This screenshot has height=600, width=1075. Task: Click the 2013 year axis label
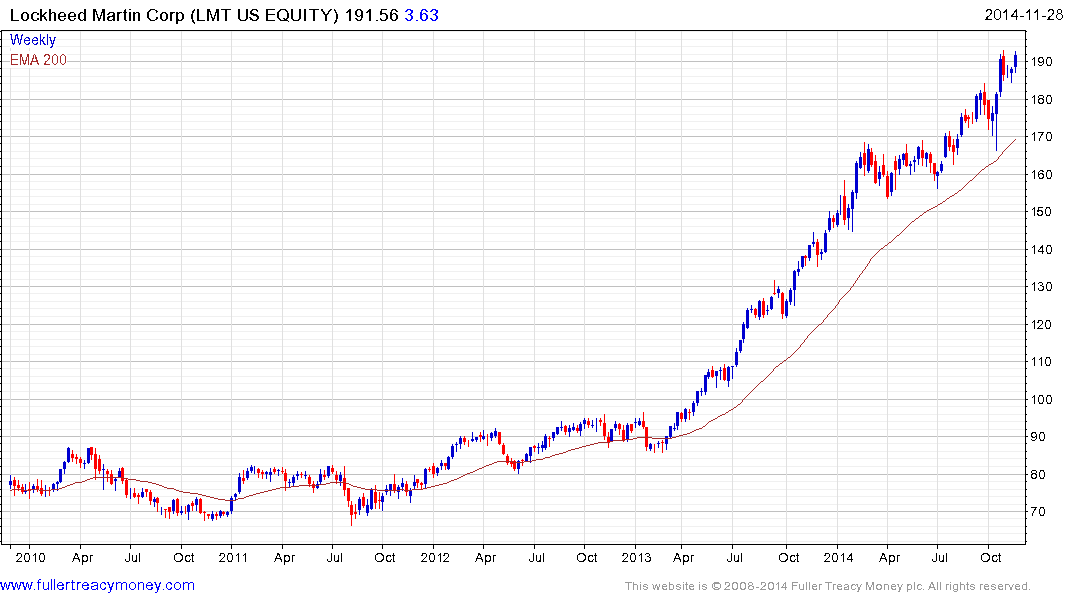coord(636,557)
